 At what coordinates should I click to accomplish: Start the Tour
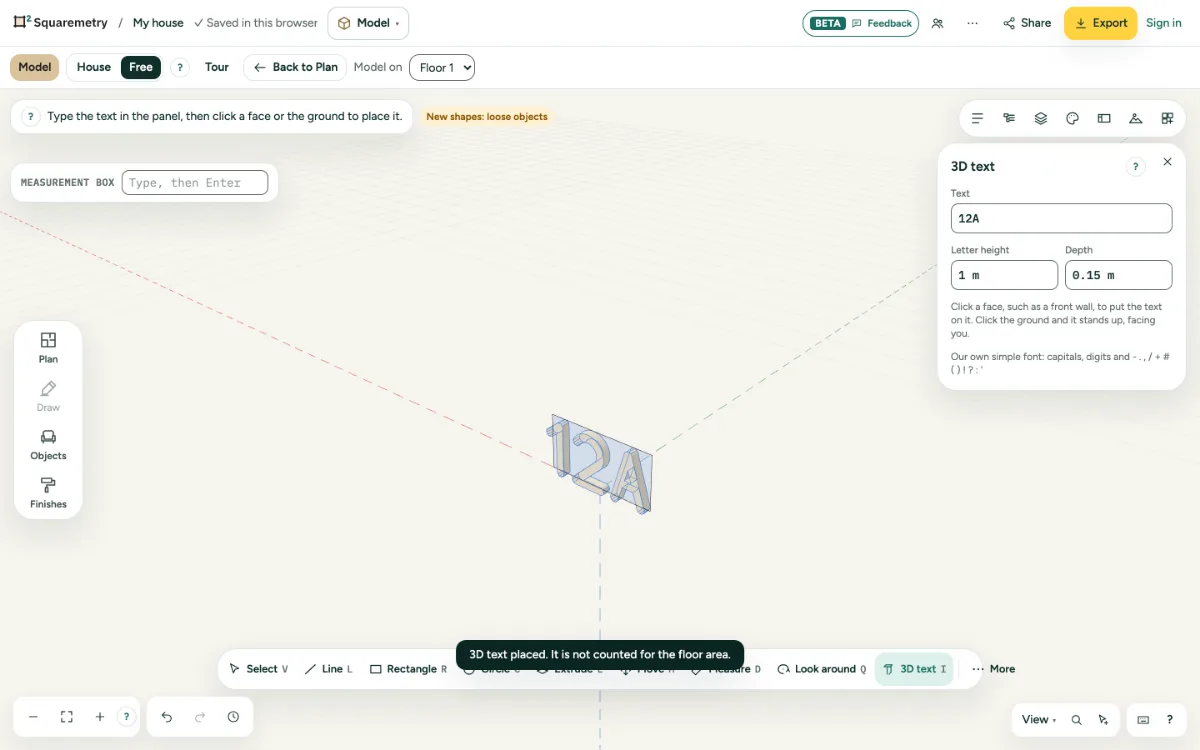click(217, 67)
